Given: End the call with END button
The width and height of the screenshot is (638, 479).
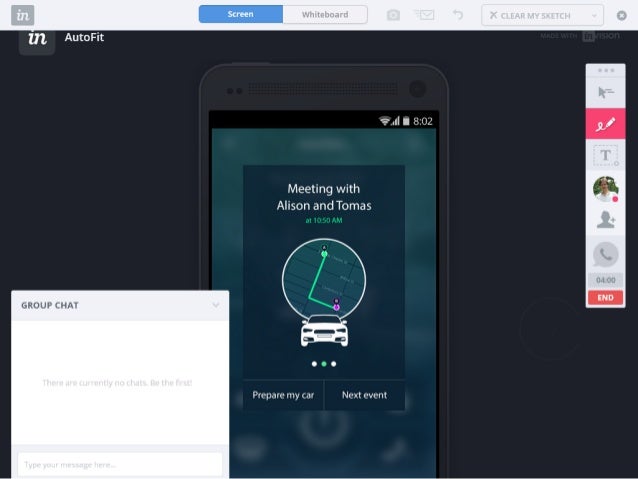Looking at the screenshot, I should (605, 297).
